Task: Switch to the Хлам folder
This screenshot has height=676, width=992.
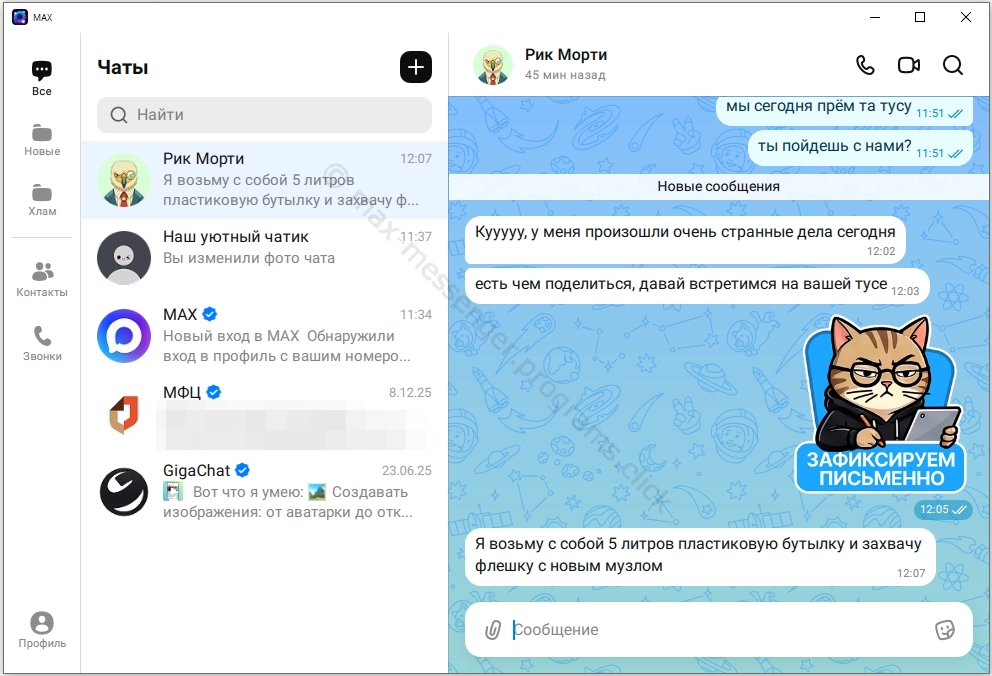Action: pos(42,200)
